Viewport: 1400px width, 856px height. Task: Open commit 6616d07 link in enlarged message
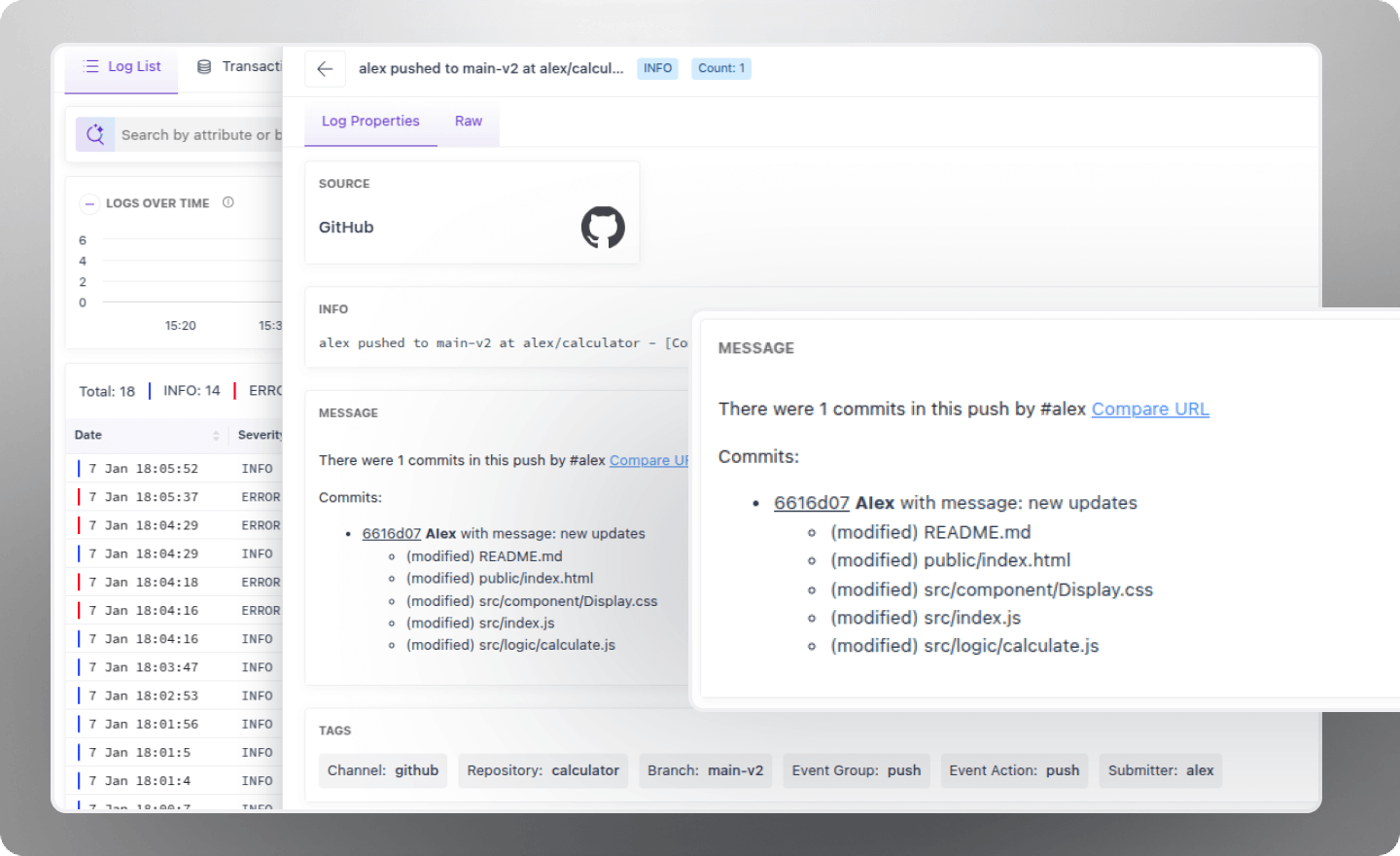coord(812,503)
